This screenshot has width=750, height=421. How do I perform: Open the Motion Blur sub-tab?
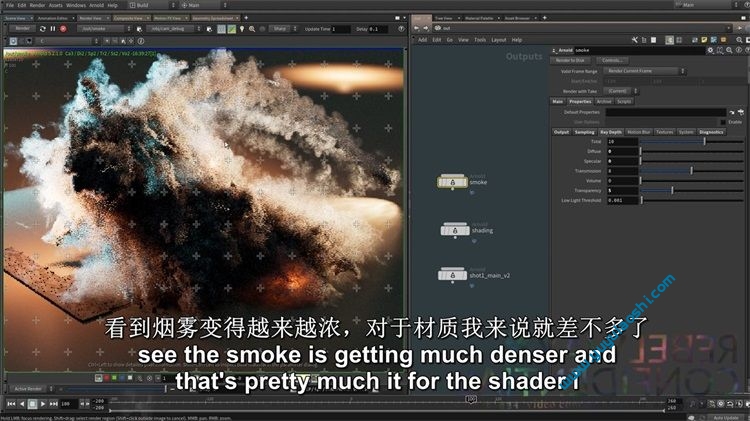coord(639,132)
